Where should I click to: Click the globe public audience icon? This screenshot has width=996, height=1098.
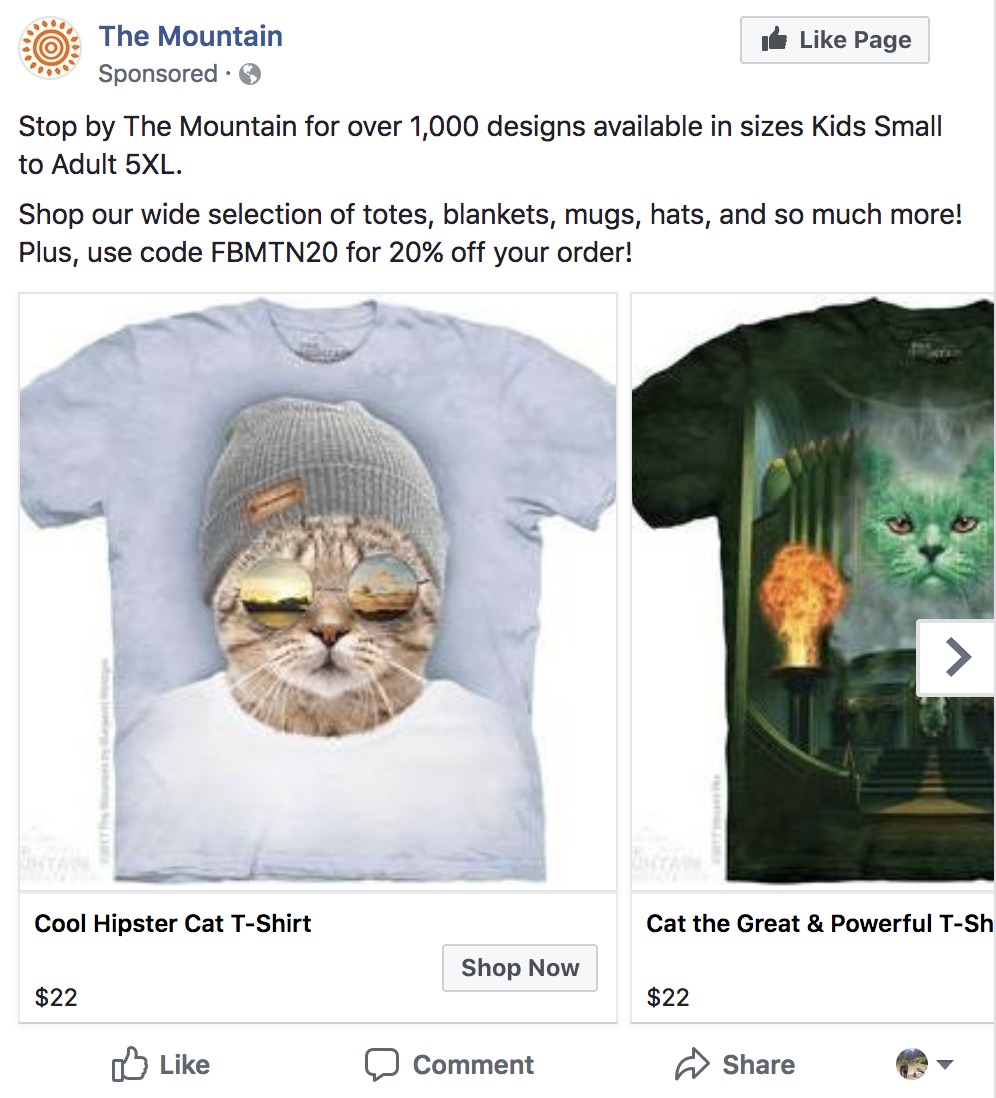[x=250, y=74]
